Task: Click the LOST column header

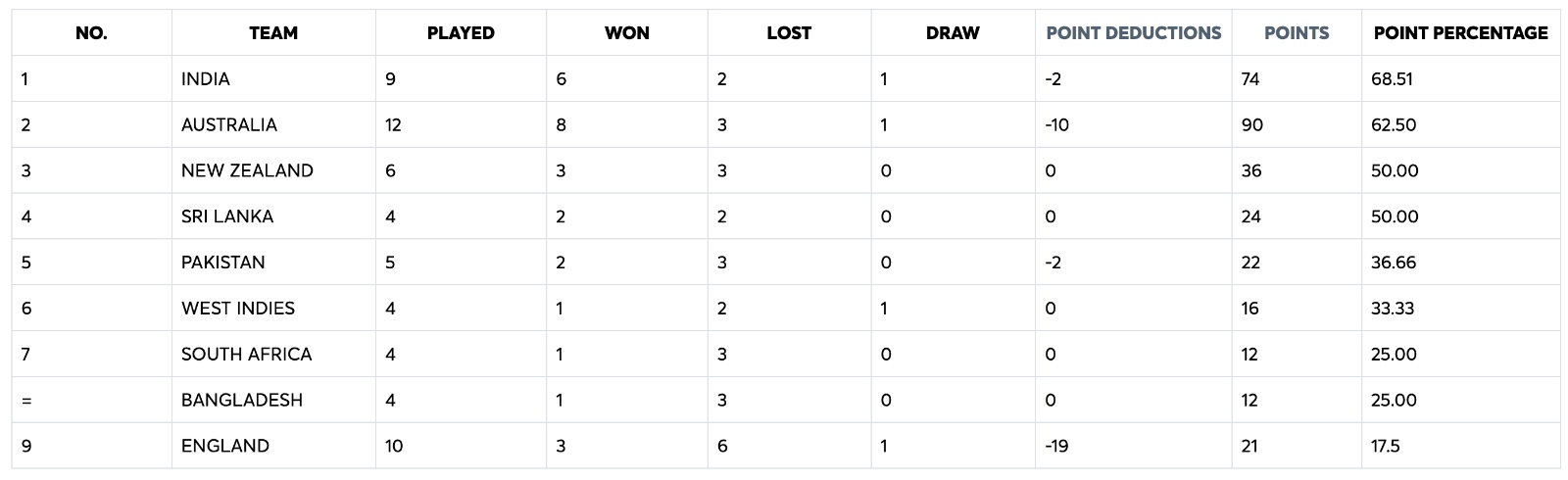Action: pos(789,33)
